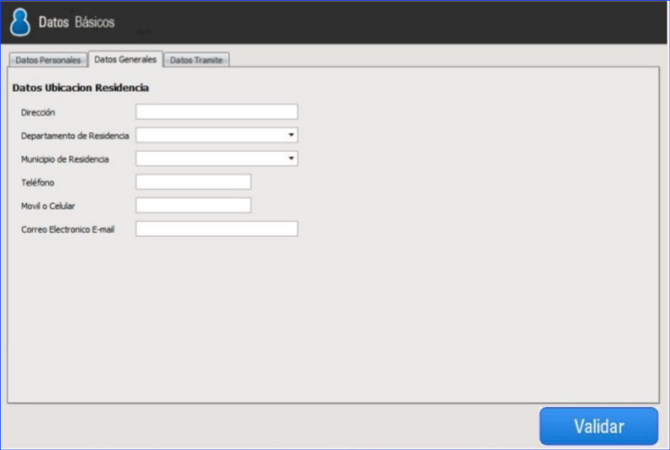Click the Datos Básicos header title
The width and height of the screenshot is (670, 450).
tap(76, 22)
